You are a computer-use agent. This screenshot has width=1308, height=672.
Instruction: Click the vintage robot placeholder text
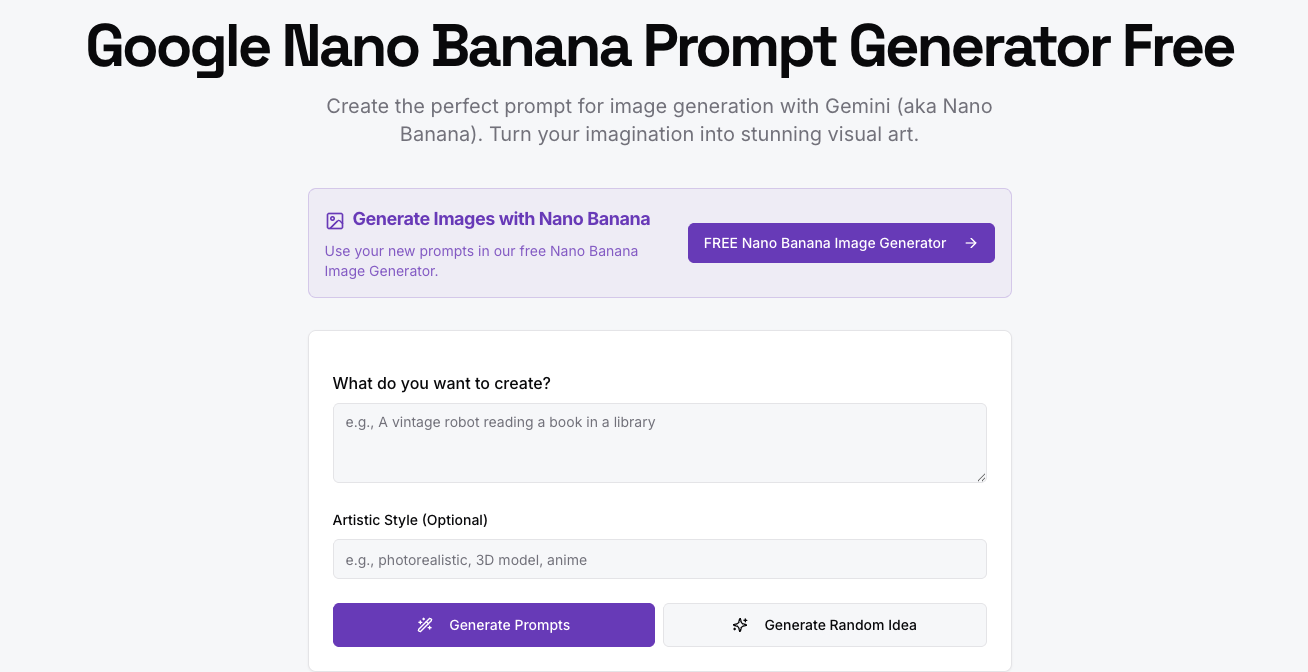pos(500,422)
